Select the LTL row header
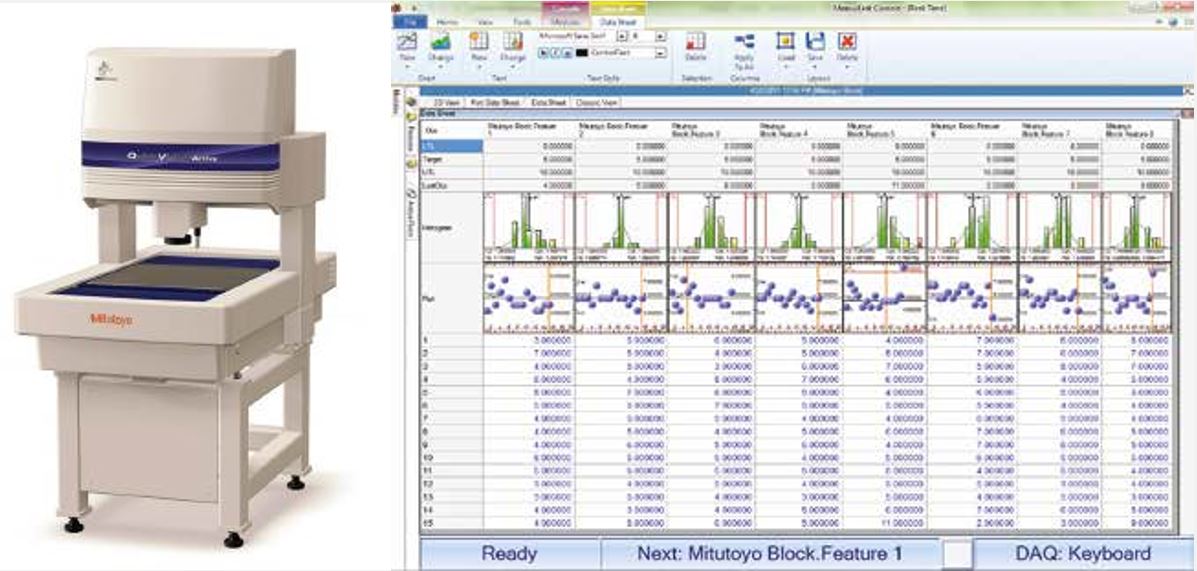 click(452, 146)
